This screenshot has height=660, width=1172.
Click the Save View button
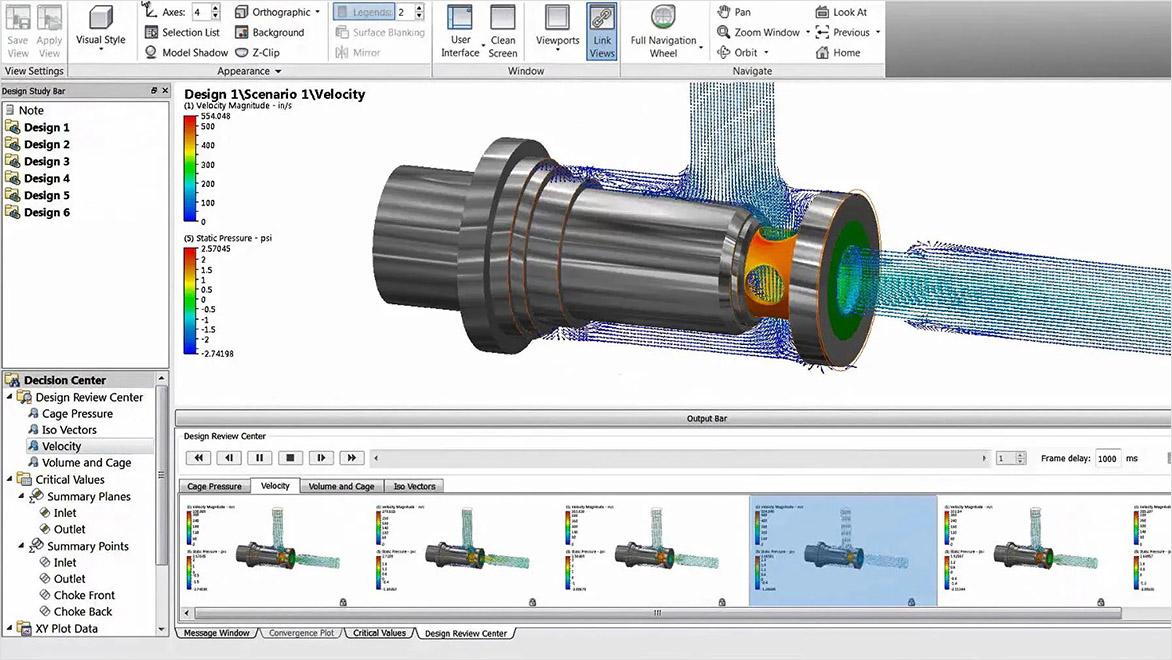coord(17,26)
